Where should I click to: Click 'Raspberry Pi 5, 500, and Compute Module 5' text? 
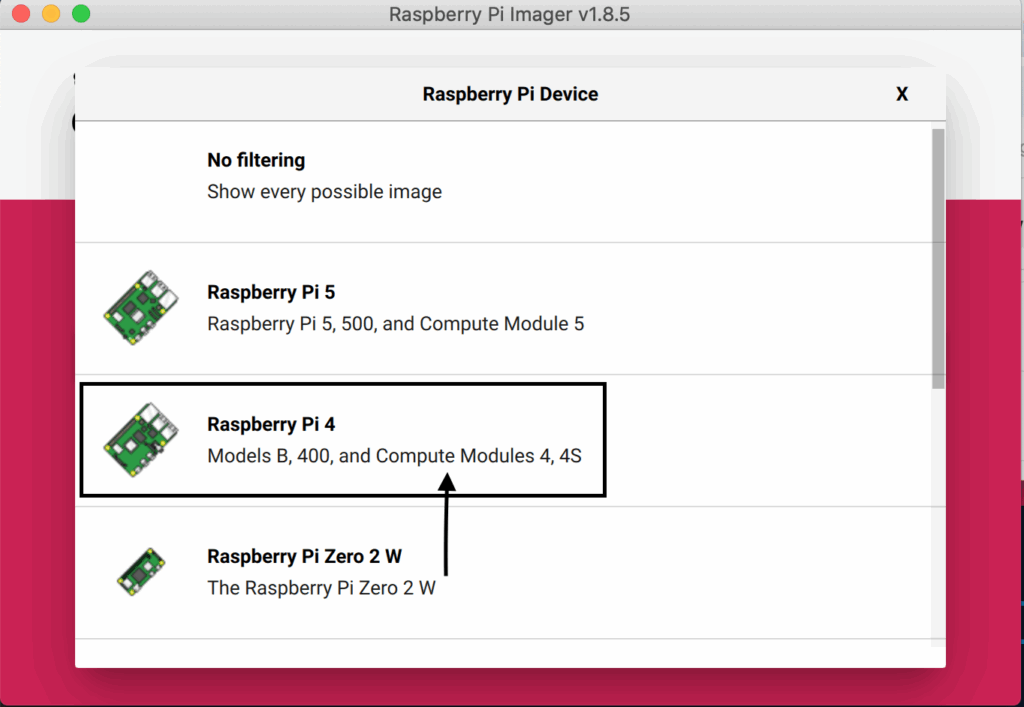396,324
